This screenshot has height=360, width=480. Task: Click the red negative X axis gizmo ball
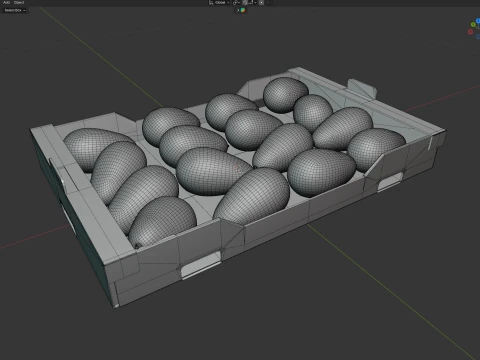pyautogui.click(x=470, y=32)
